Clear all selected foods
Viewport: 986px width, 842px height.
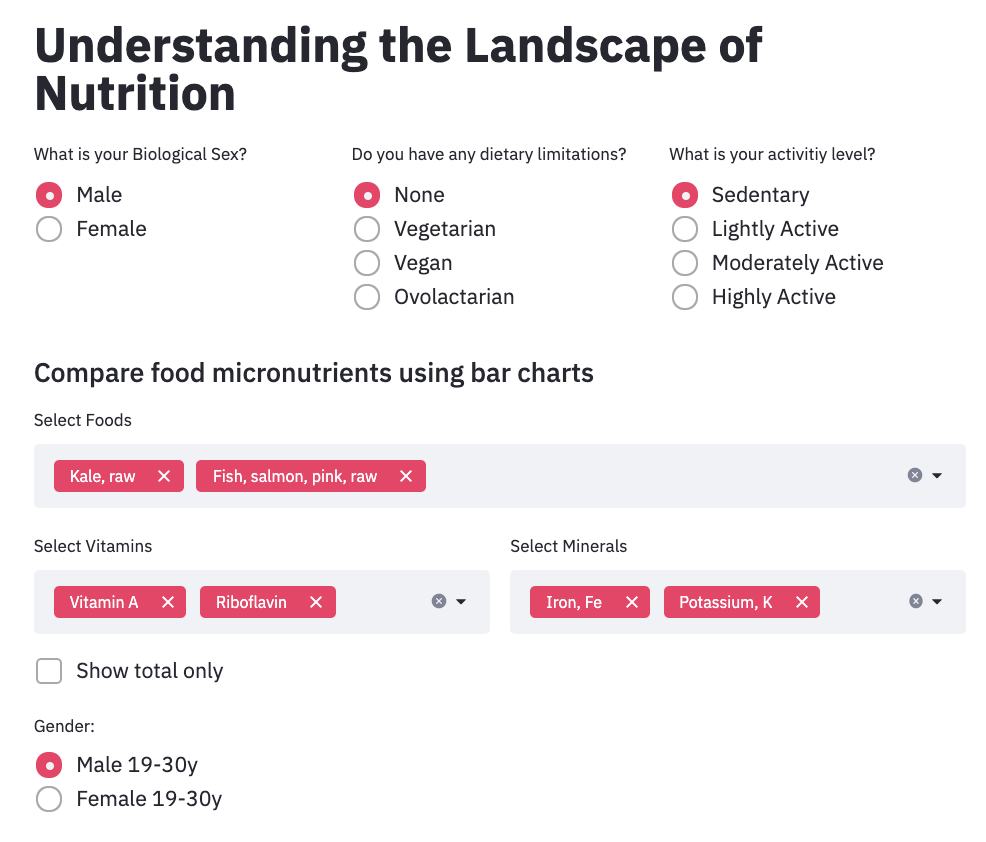(915, 475)
